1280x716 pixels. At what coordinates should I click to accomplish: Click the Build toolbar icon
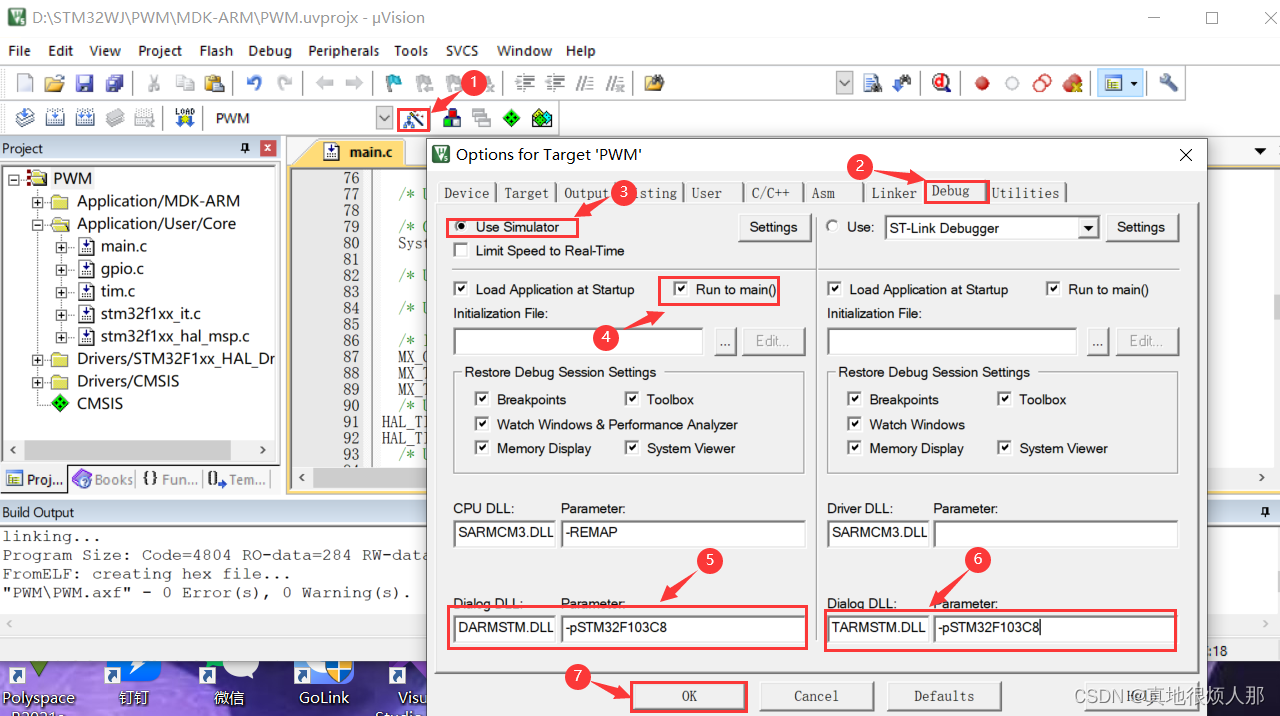[55, 117]
